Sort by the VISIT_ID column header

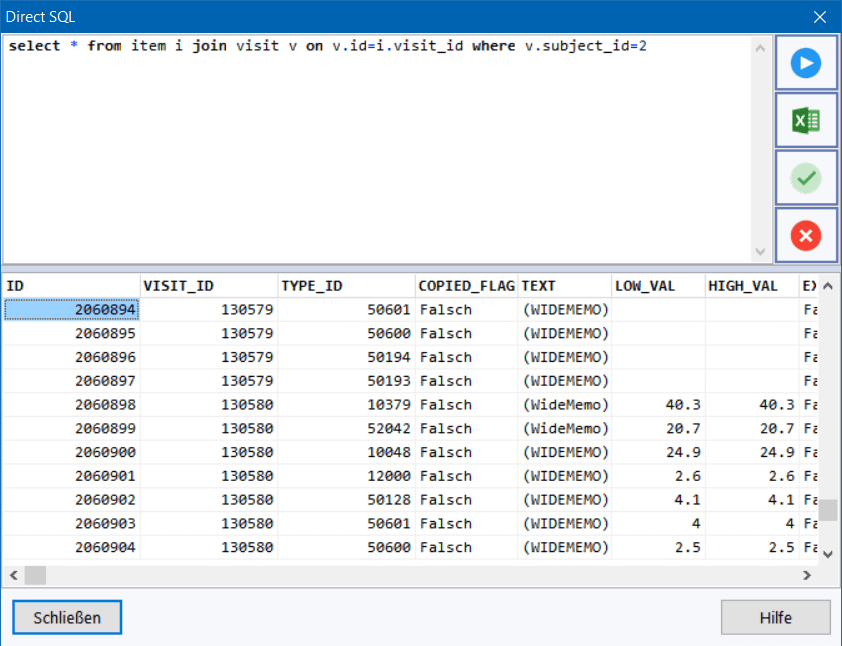[x=208, y=286]
